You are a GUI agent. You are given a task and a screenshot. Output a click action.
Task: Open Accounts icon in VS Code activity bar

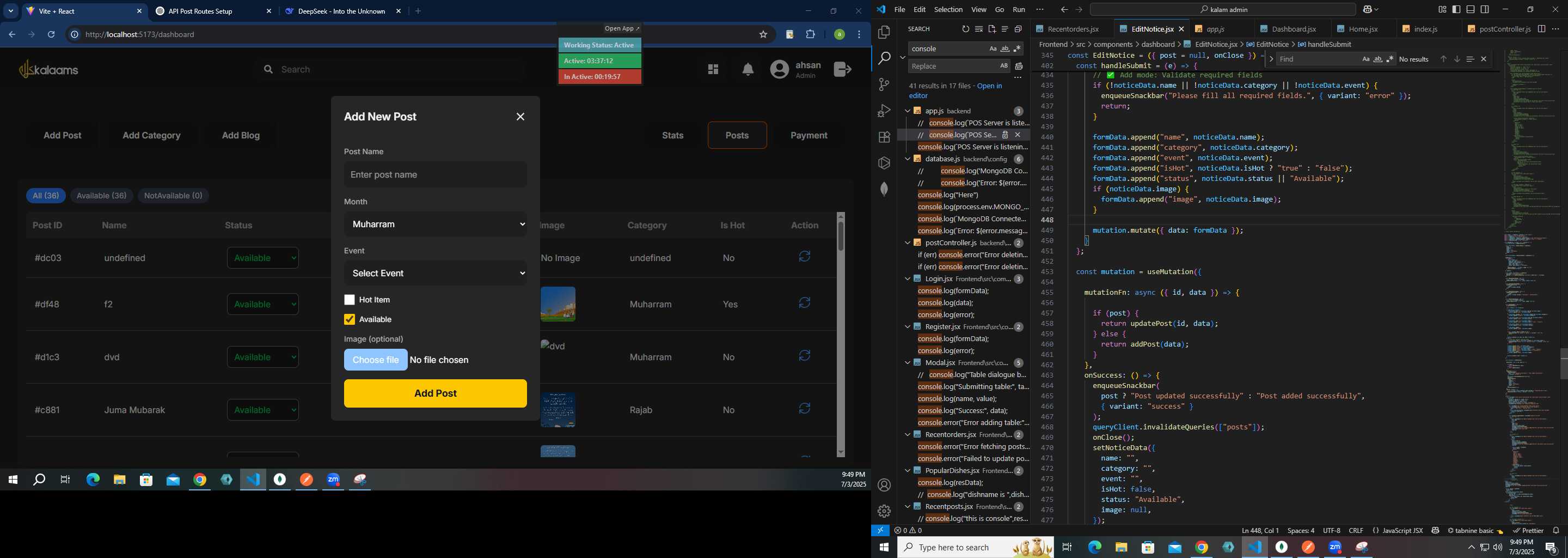[x=884, y=485]
